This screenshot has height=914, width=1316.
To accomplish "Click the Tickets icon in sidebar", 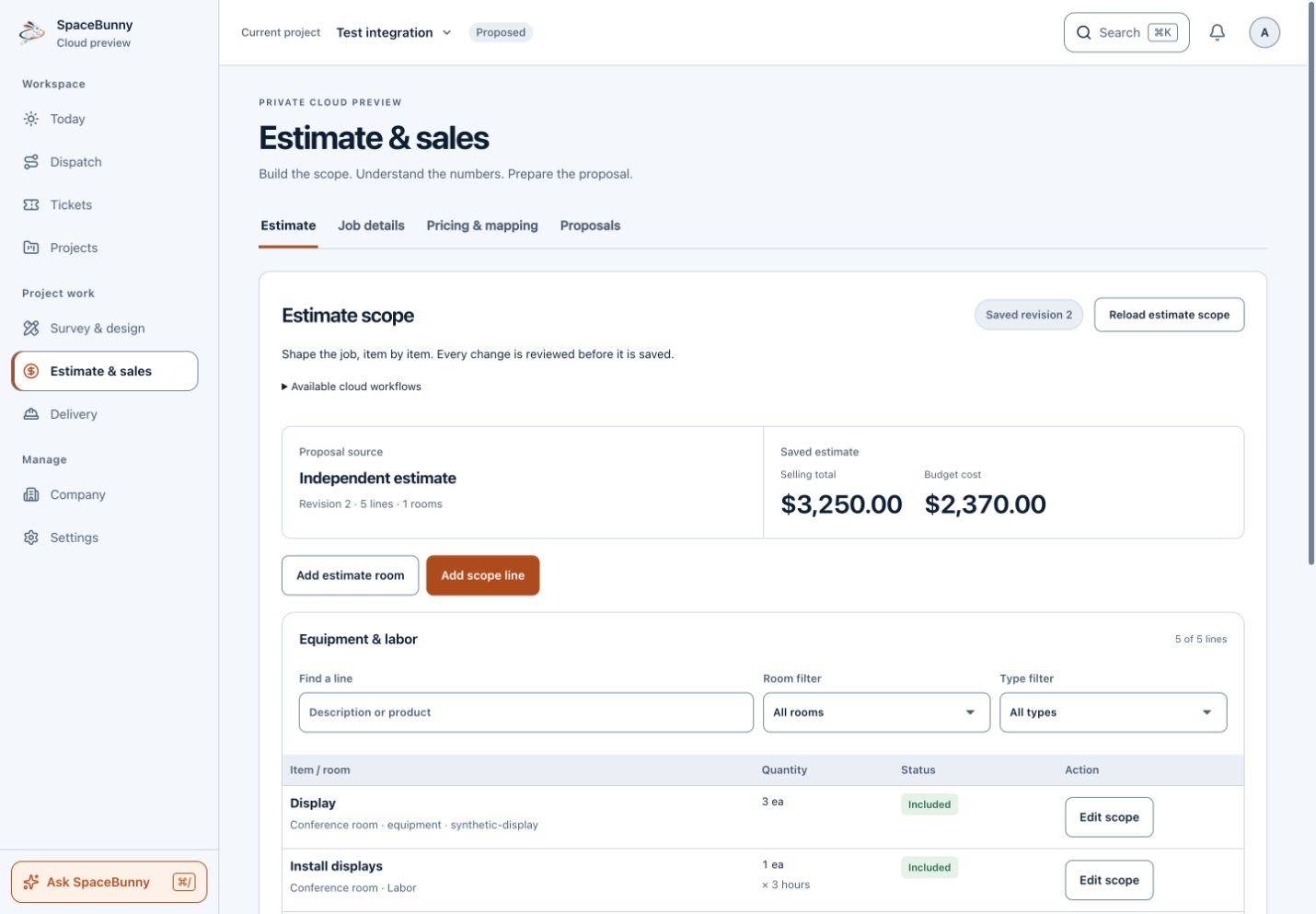I will coord(31,204).
